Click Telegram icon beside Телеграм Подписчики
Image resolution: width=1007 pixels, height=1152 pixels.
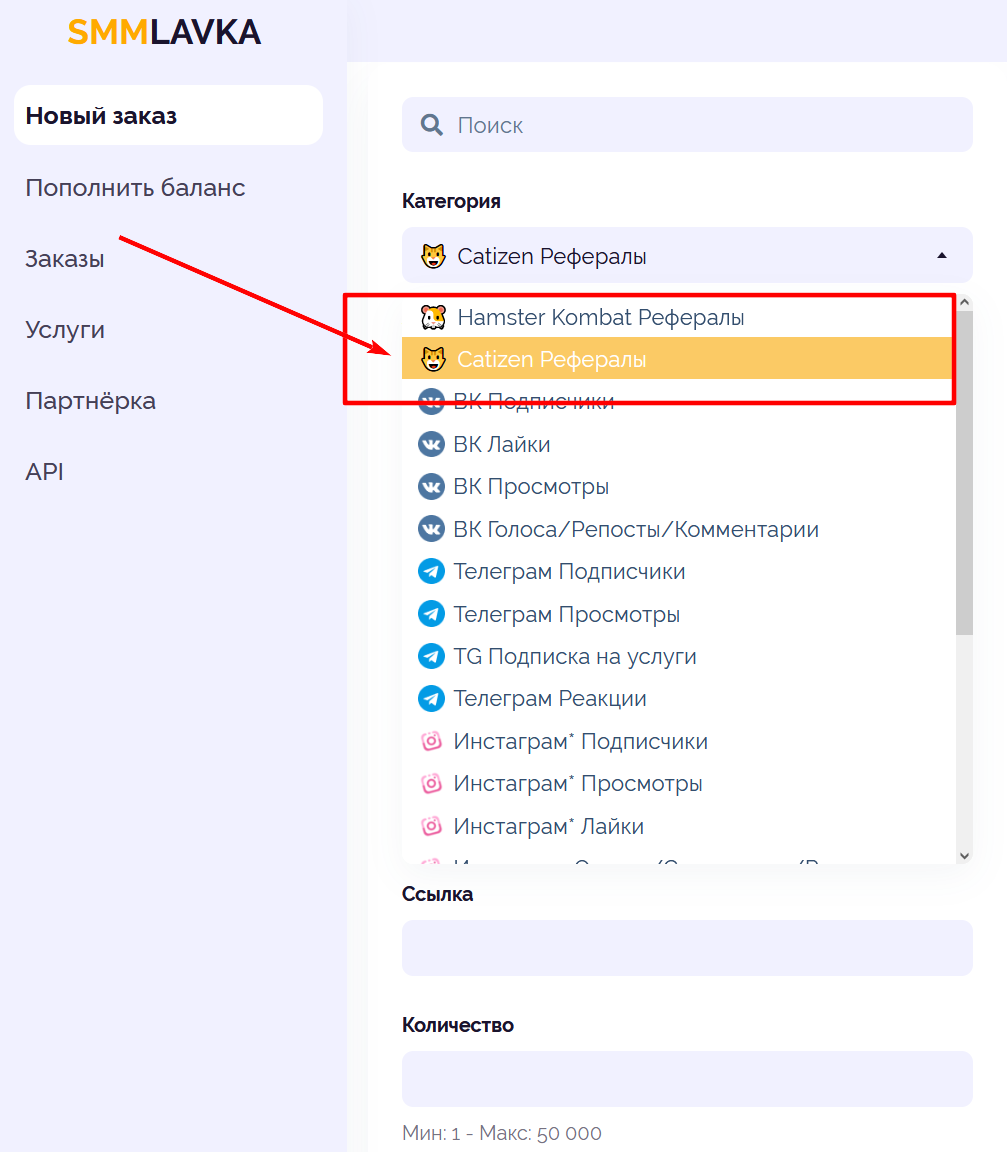coord(431,572)
